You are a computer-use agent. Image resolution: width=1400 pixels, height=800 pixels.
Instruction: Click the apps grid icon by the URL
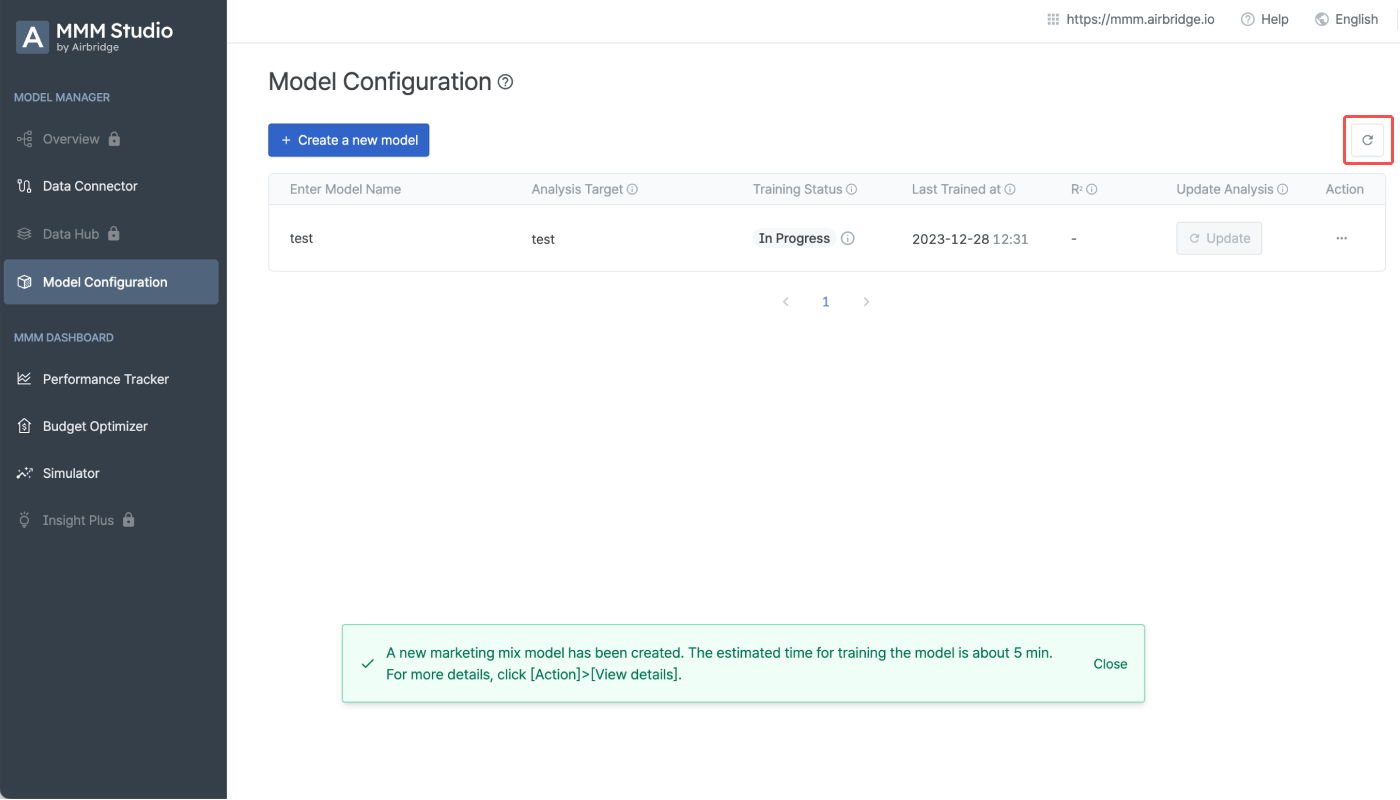pyautogui.click(x=1053, y=19)
